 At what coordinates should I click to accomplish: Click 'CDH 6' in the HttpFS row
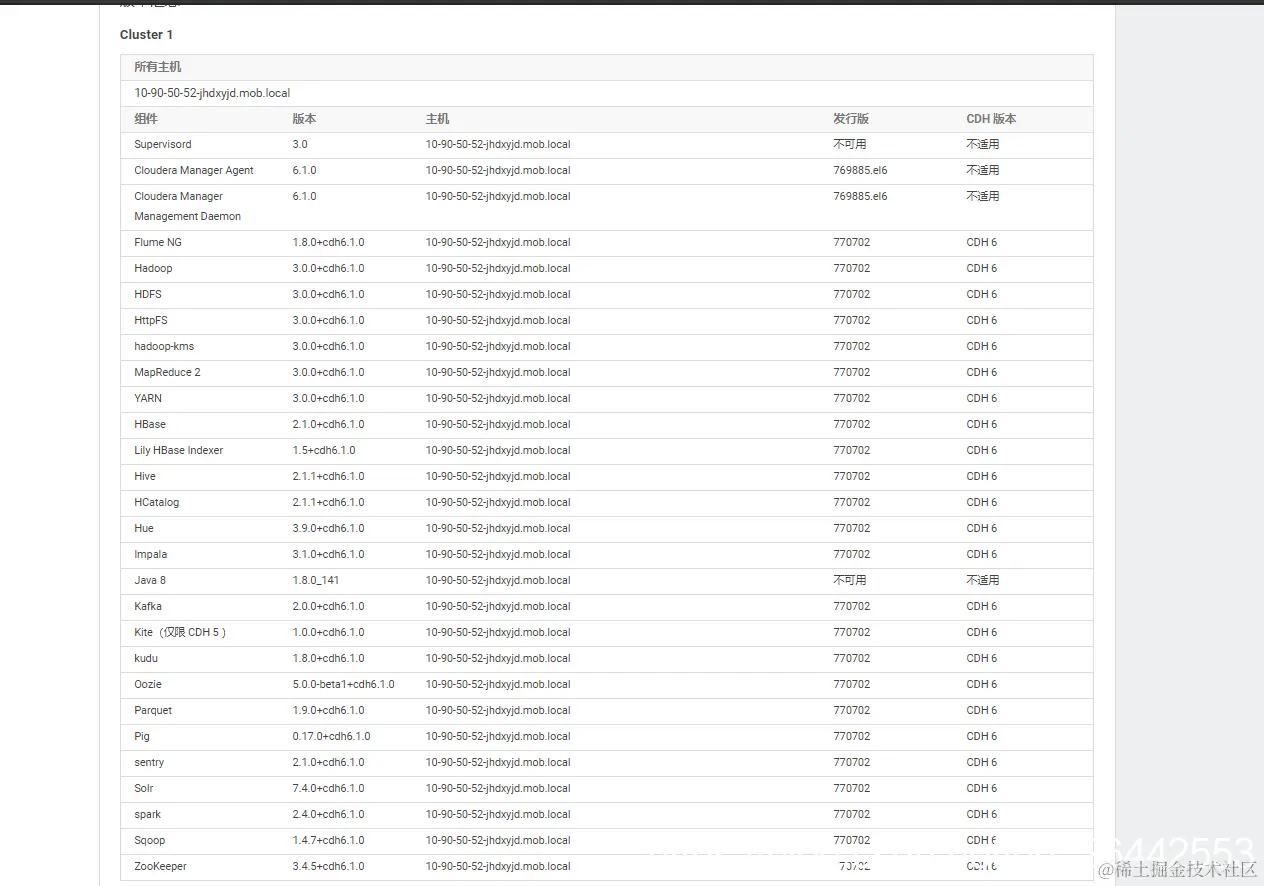pyautogui.click(x=982, y=321)
